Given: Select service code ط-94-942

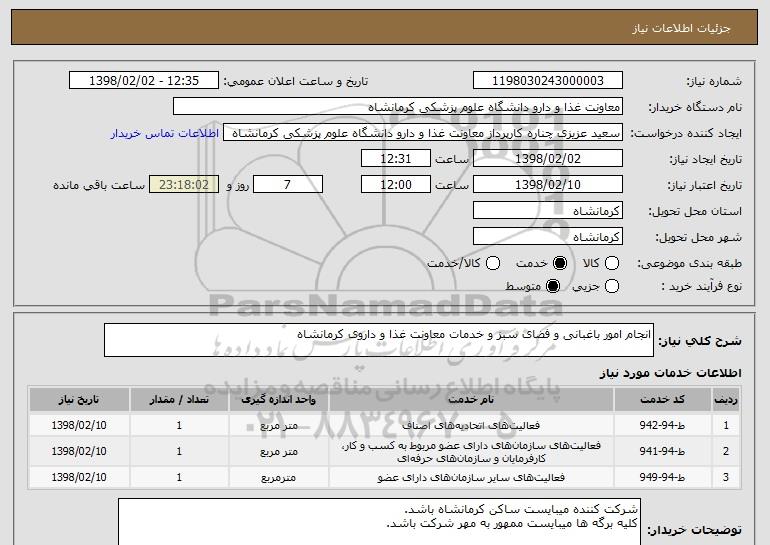Looking at the screenshot, I should click(x=662, y=426).
